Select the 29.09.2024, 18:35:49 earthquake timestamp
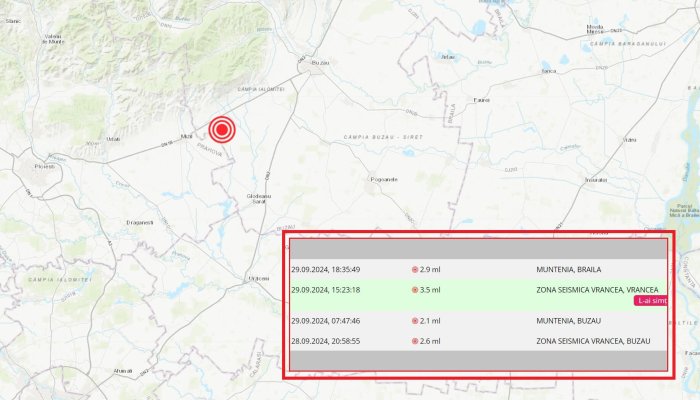This screenshot has height=400, width=700. (x=326, y=270)
